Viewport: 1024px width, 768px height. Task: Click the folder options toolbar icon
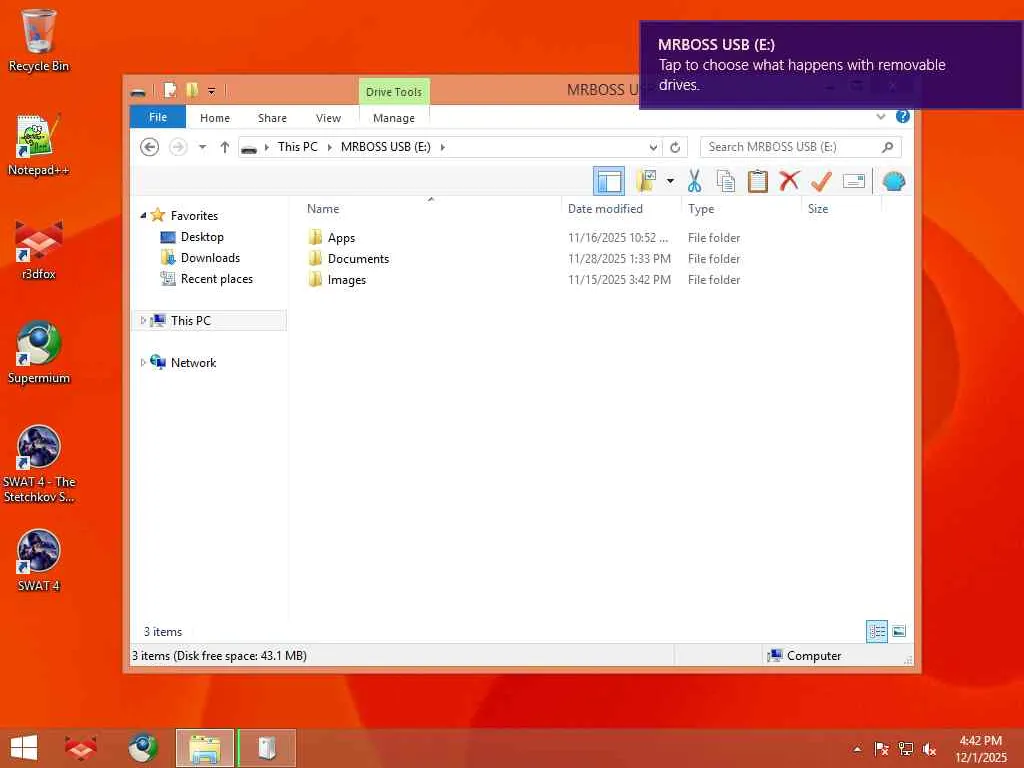point(647,181)
